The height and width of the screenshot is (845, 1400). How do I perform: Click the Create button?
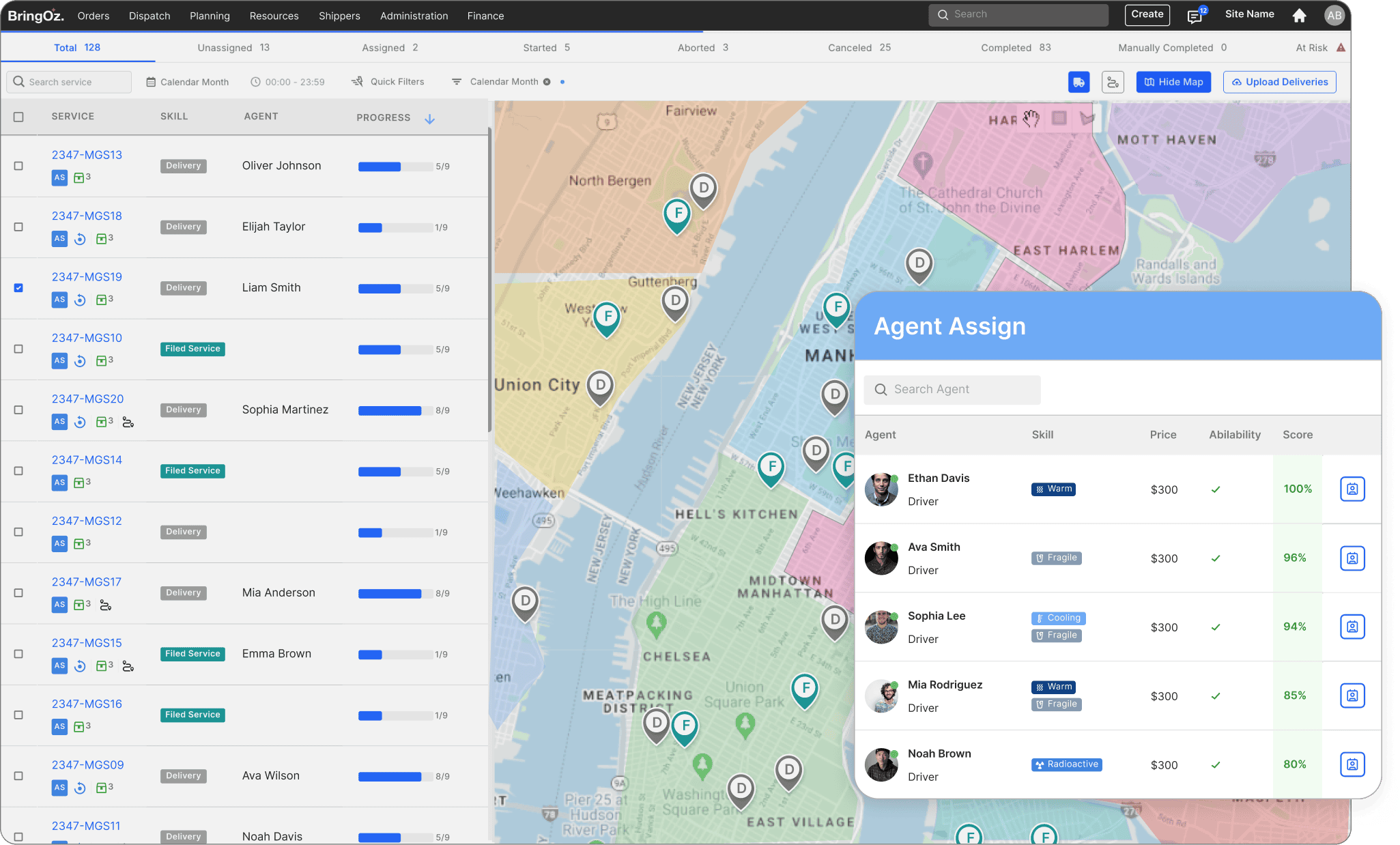[1147, 14]
